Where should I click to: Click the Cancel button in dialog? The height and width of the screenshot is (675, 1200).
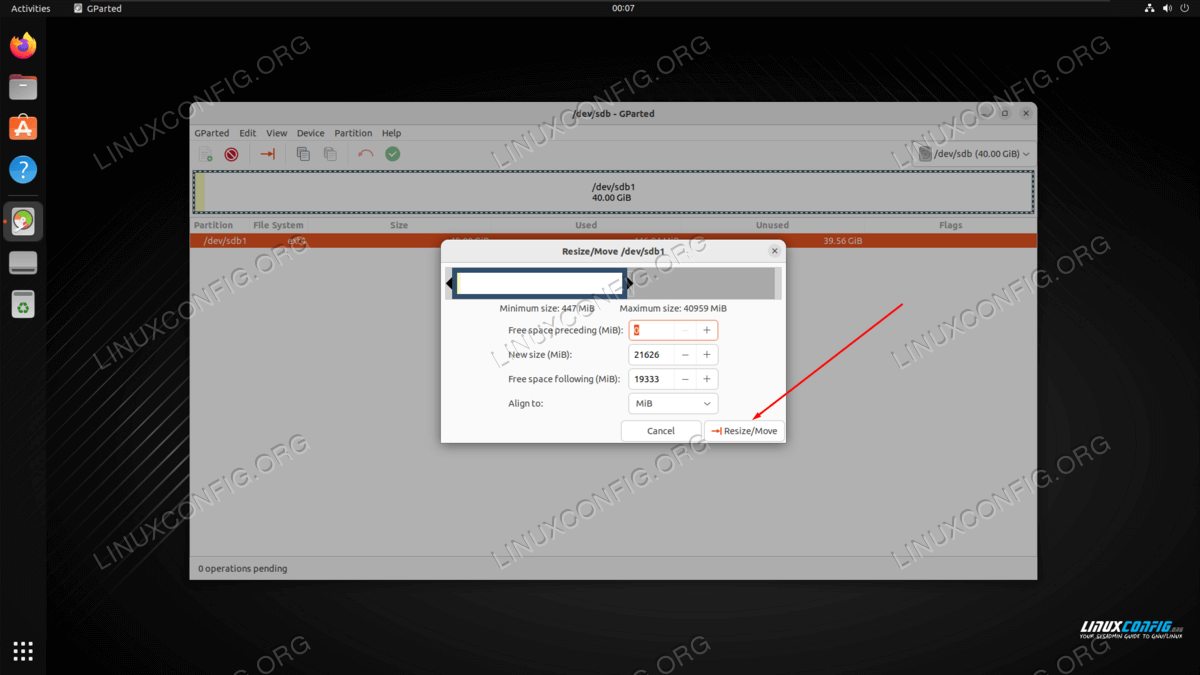pyautogui.click(x=661, y=431)
